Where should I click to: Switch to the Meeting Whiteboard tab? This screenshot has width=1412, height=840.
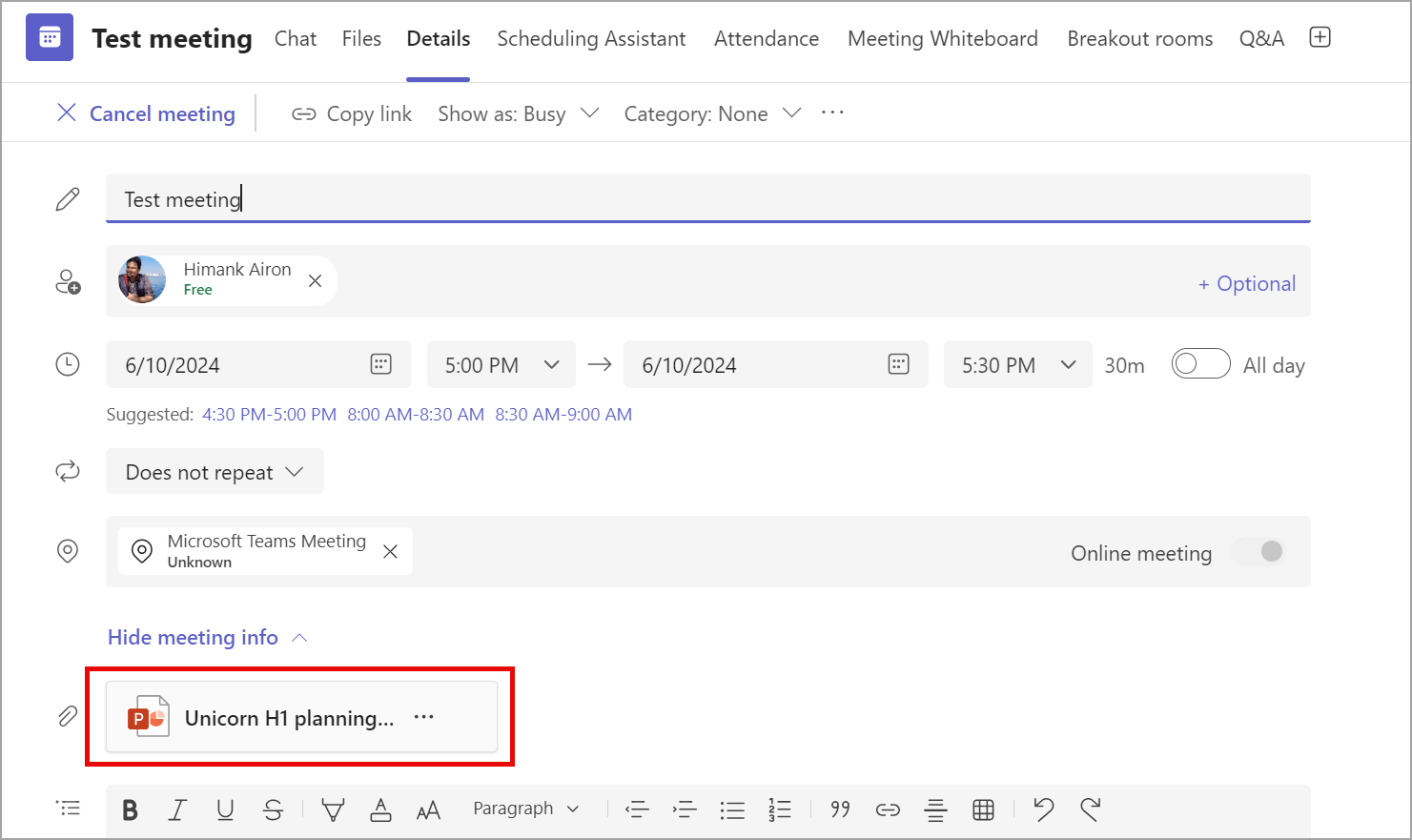coord(943,38)
